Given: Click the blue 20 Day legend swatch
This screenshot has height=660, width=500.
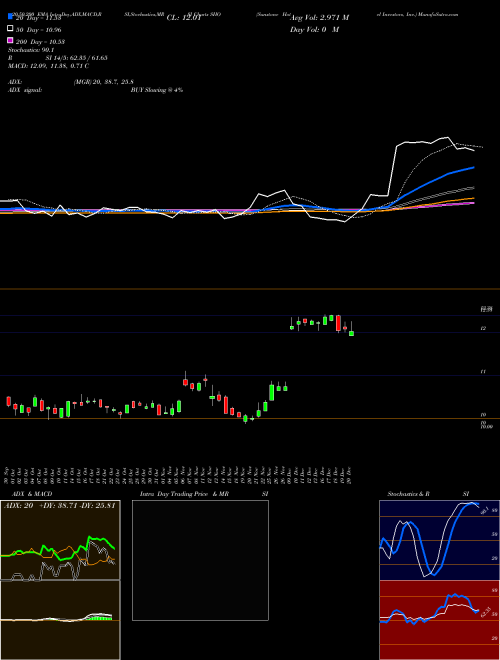Looking at the screenshot, I should click(x=10, y=17).
